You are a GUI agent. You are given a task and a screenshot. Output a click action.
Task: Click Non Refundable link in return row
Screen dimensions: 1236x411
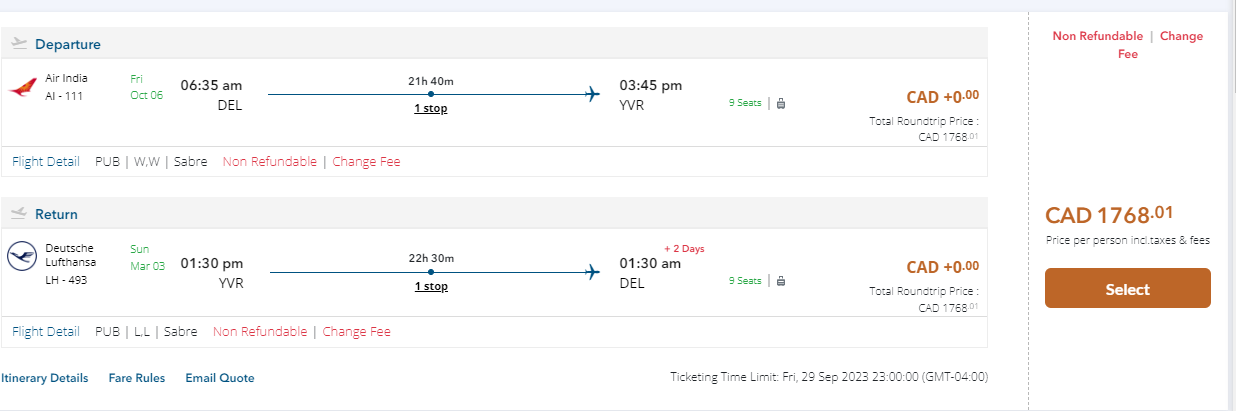[x=260, y=331]
